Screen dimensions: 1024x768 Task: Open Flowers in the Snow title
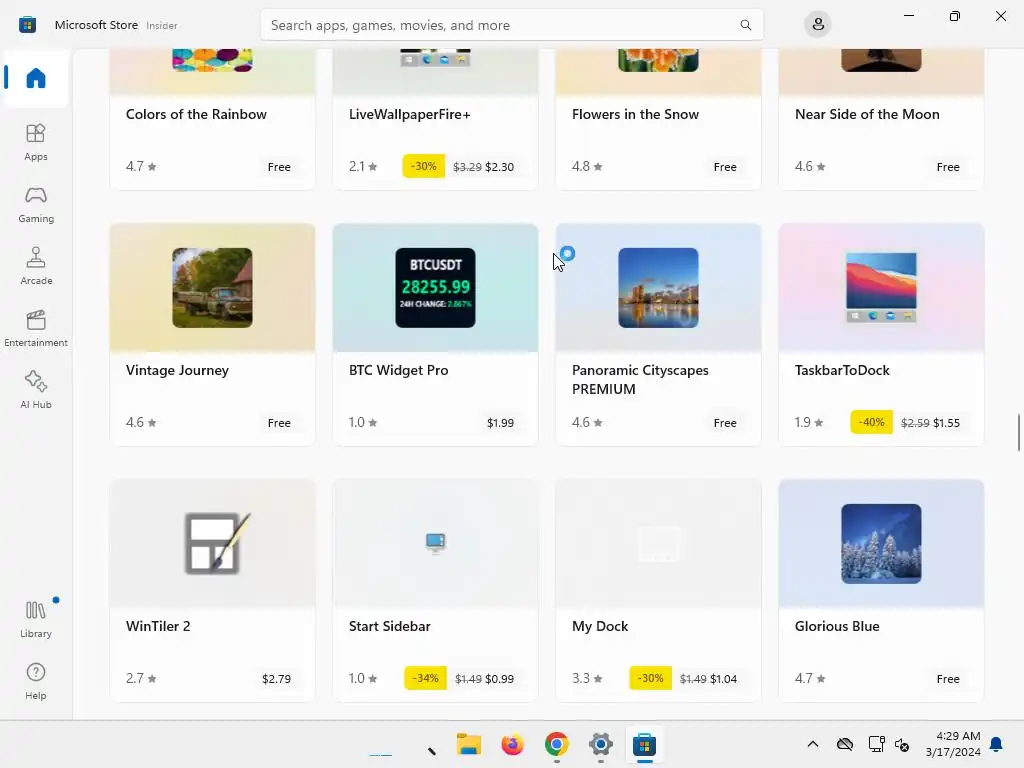tap(635, 114)
